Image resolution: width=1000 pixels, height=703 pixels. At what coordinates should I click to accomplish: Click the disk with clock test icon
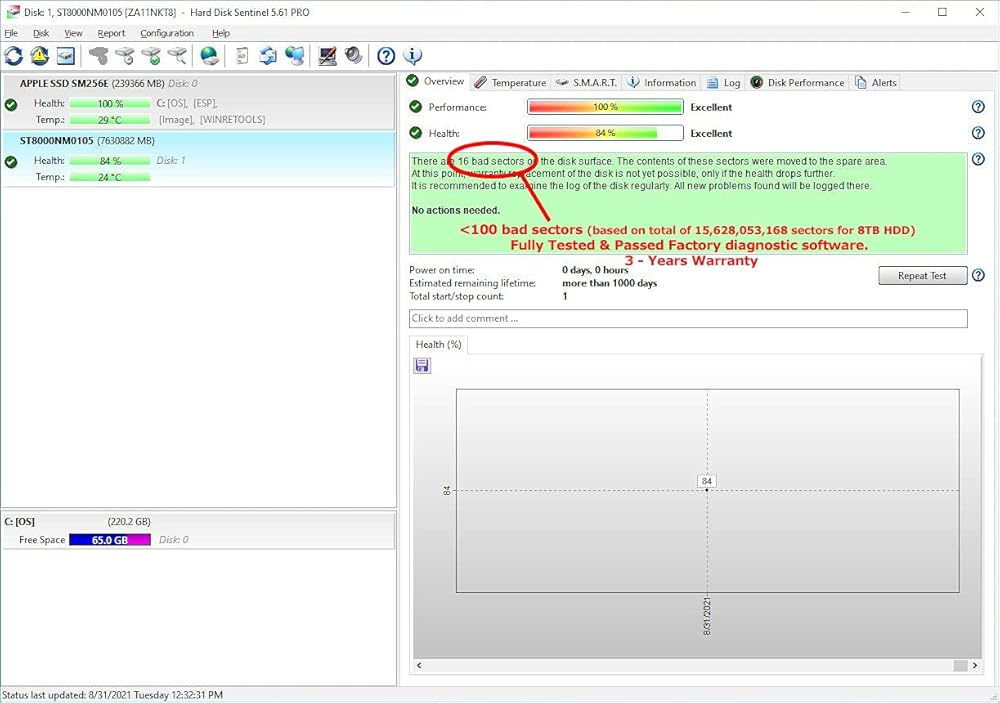124,56
